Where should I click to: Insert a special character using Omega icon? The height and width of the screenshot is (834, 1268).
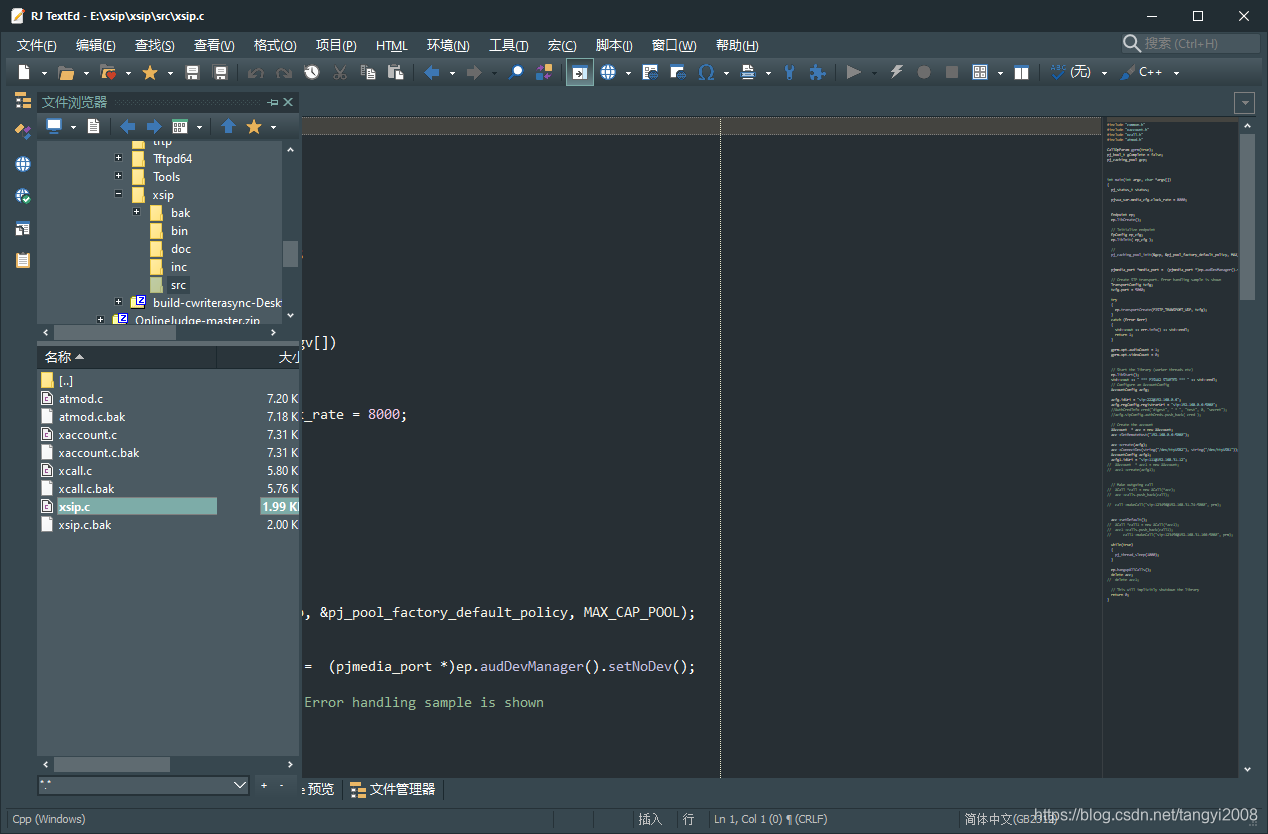tap(706, 72)
